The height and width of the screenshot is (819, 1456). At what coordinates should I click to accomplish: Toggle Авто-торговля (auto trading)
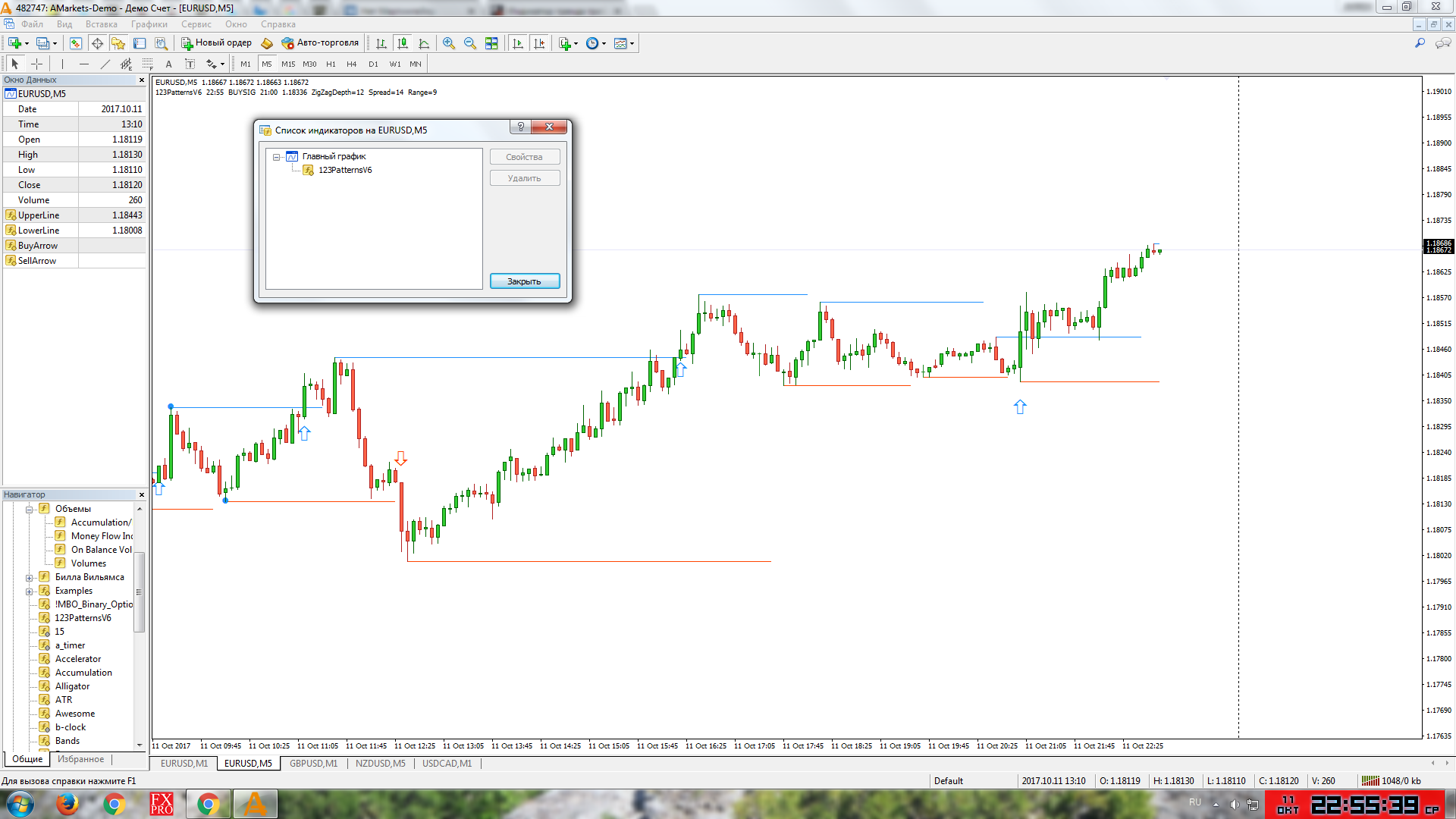(320, 43)
